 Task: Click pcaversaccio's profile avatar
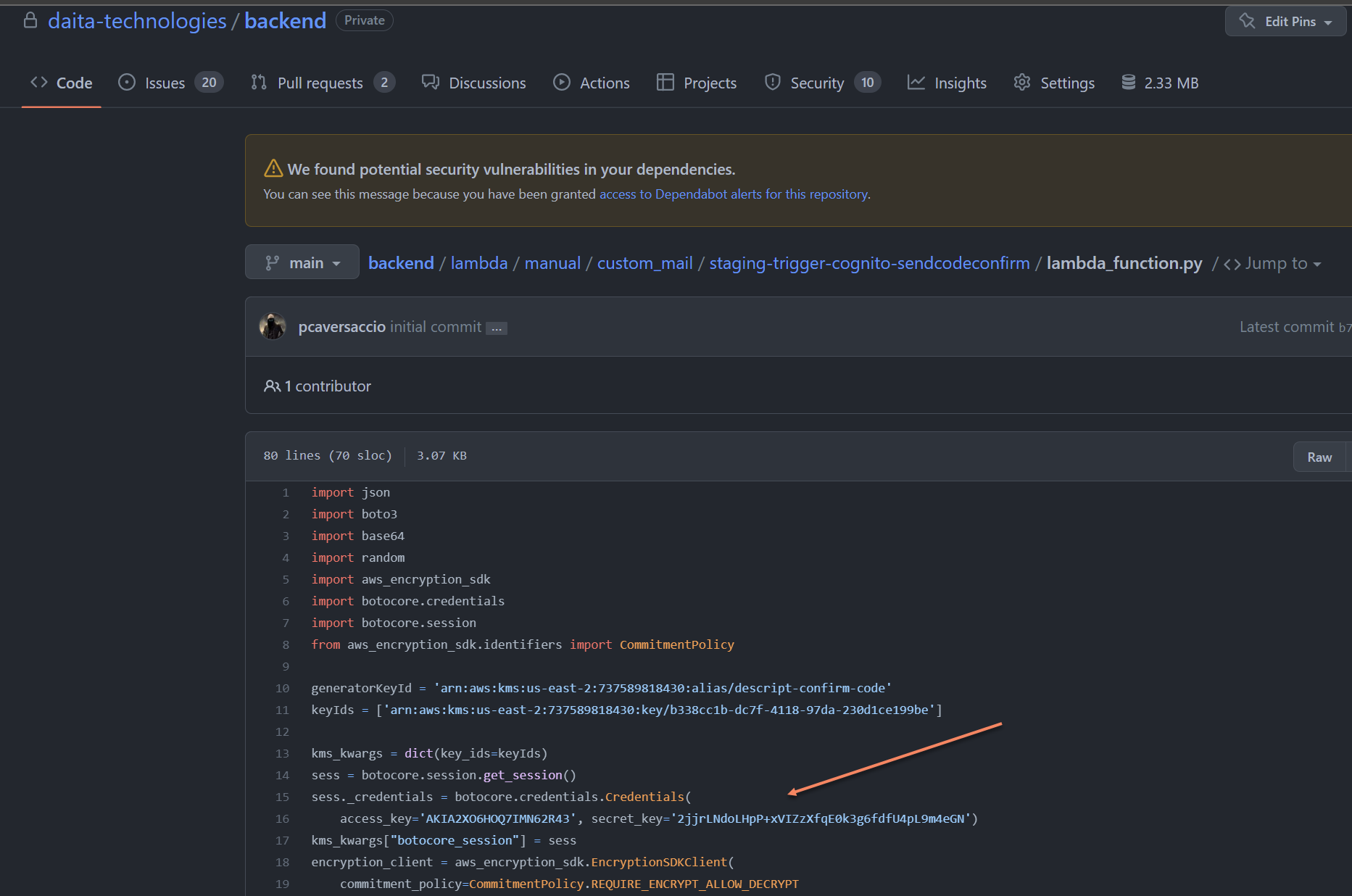click(273, 326)
